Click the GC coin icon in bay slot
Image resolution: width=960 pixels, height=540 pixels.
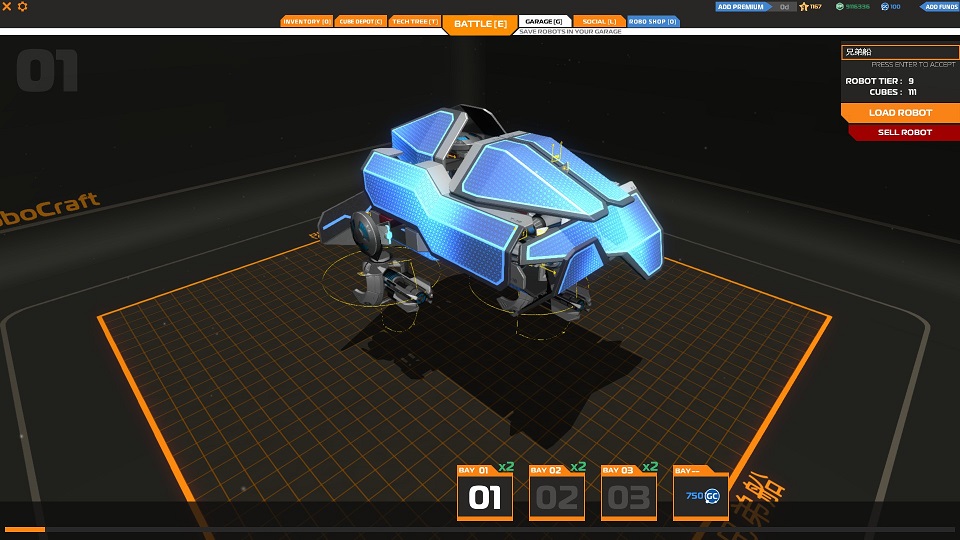click(x=711, y=496)
